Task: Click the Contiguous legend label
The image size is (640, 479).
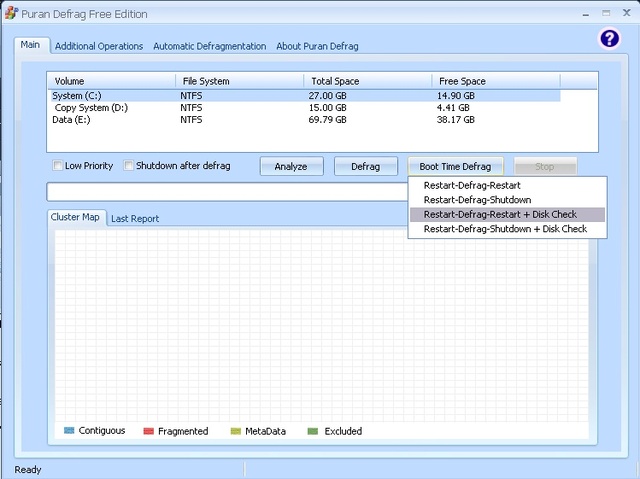Action: tap(102, 430)
